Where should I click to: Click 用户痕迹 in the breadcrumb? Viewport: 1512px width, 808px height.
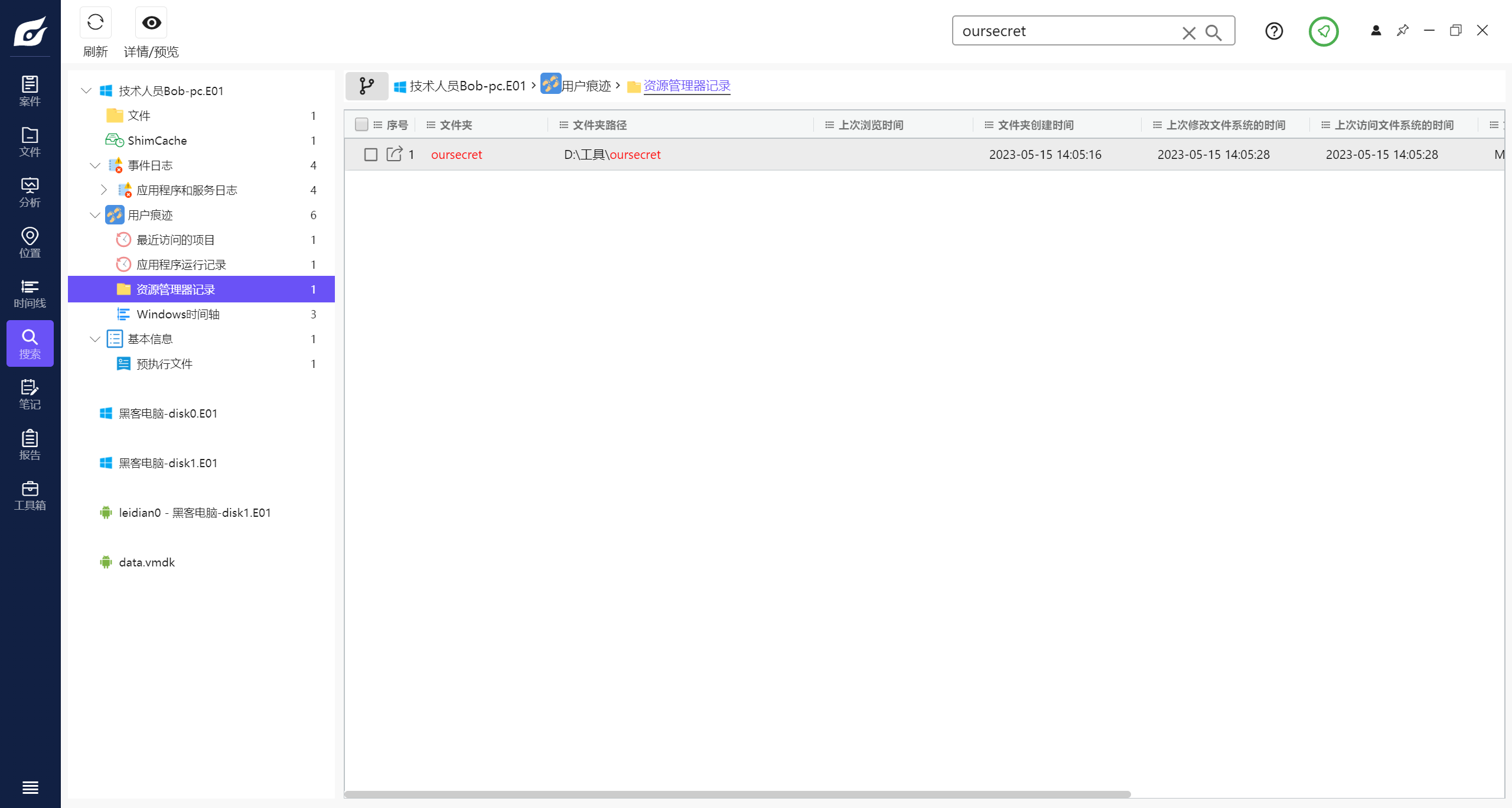coord(587,86)
